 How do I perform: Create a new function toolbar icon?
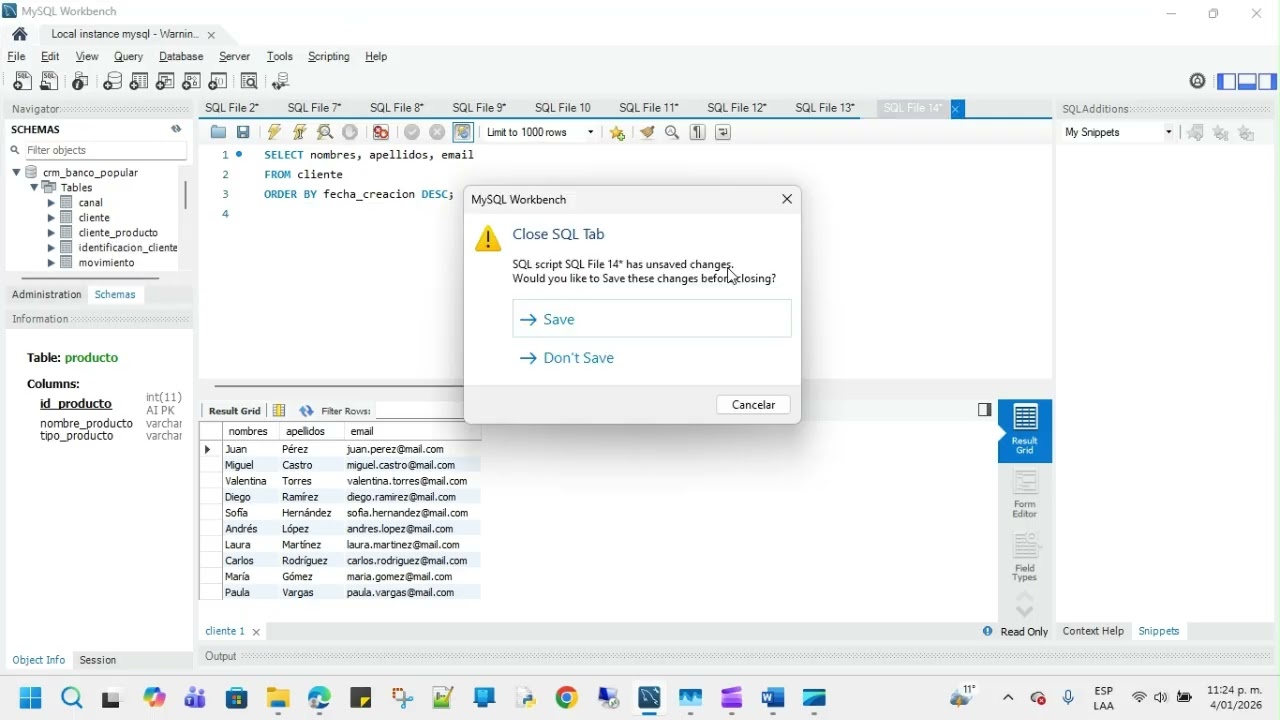point(218,82)
